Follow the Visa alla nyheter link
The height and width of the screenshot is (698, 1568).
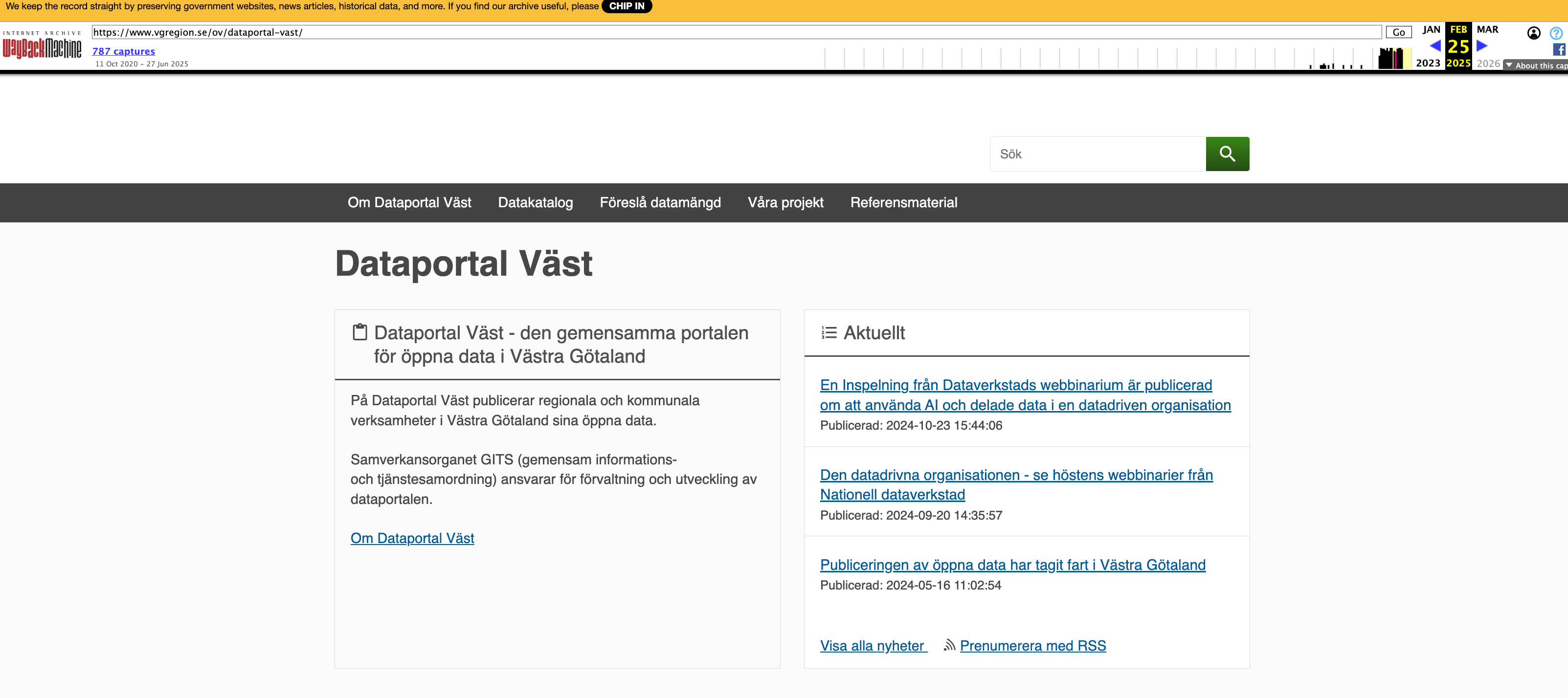873,646
